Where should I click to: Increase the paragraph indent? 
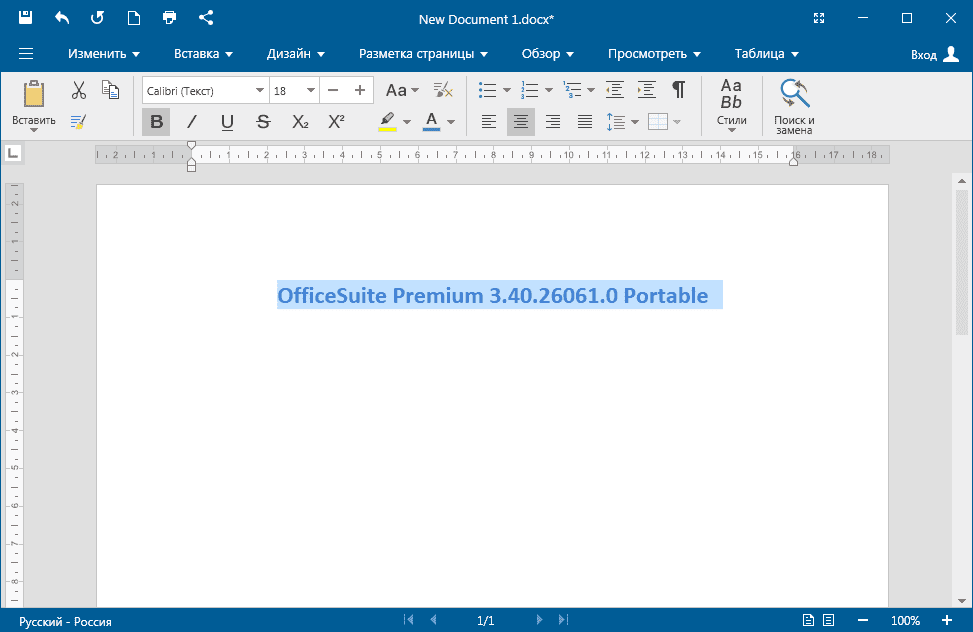pyautogui.click(x=647, y=90)
